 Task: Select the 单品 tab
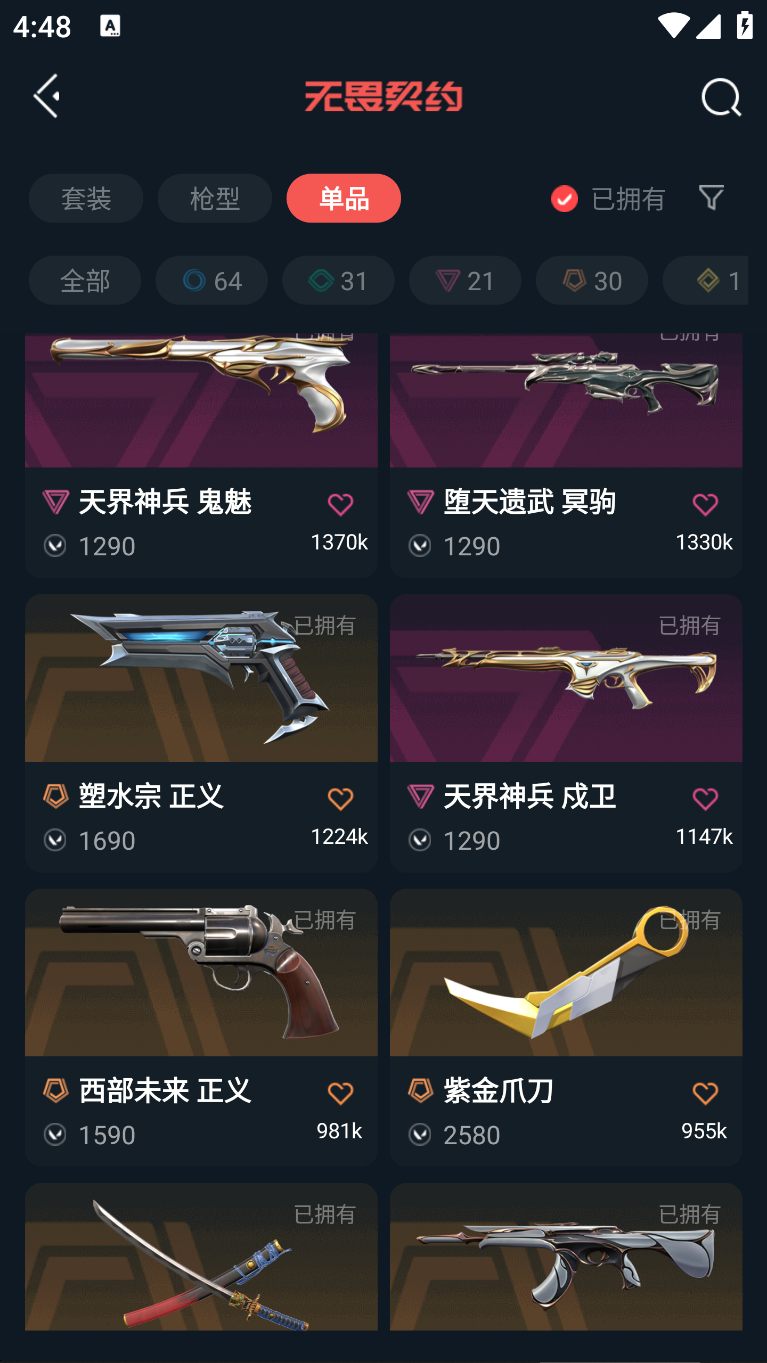point(344,198)
